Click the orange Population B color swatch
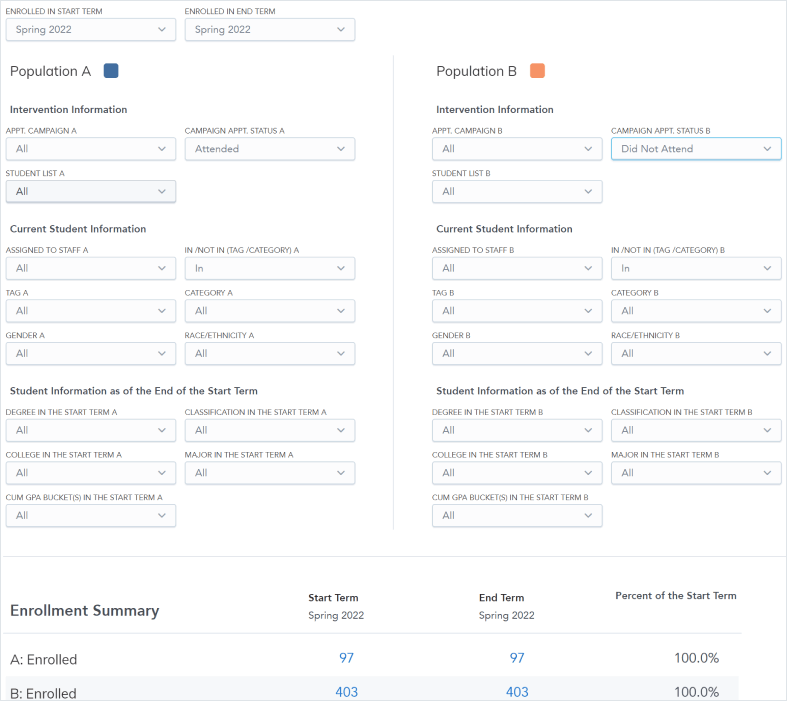 [x=537, y=71]
